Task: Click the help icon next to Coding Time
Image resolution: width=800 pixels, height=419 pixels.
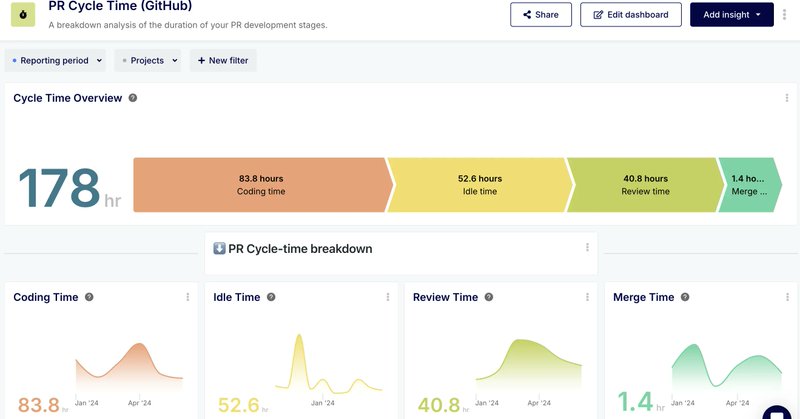Action: coord(89,297)
